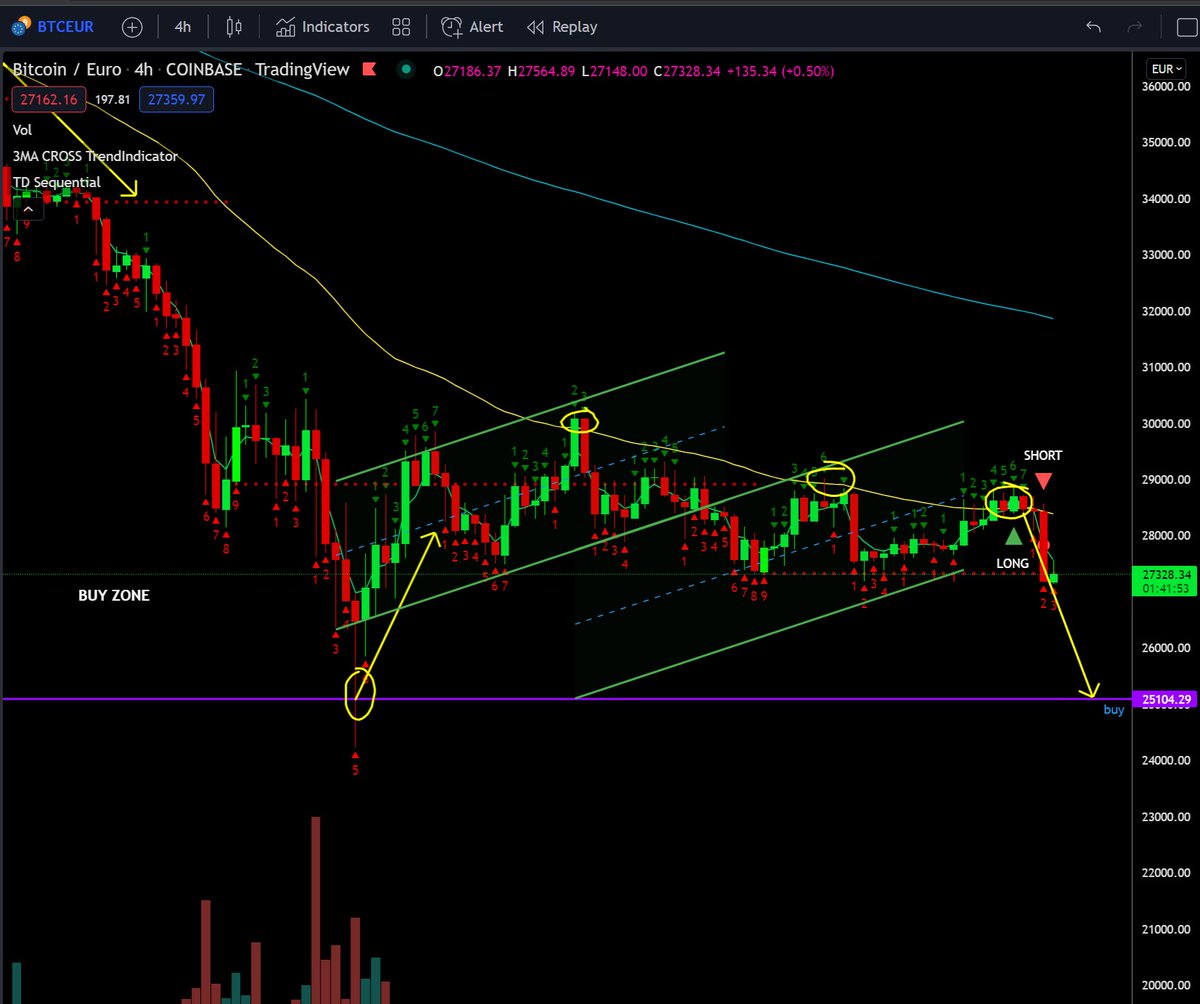The width and height of the screenshot is (1200, 1004).
Task: Click the compare symbol plus icon
Action: tap(131, 27)
